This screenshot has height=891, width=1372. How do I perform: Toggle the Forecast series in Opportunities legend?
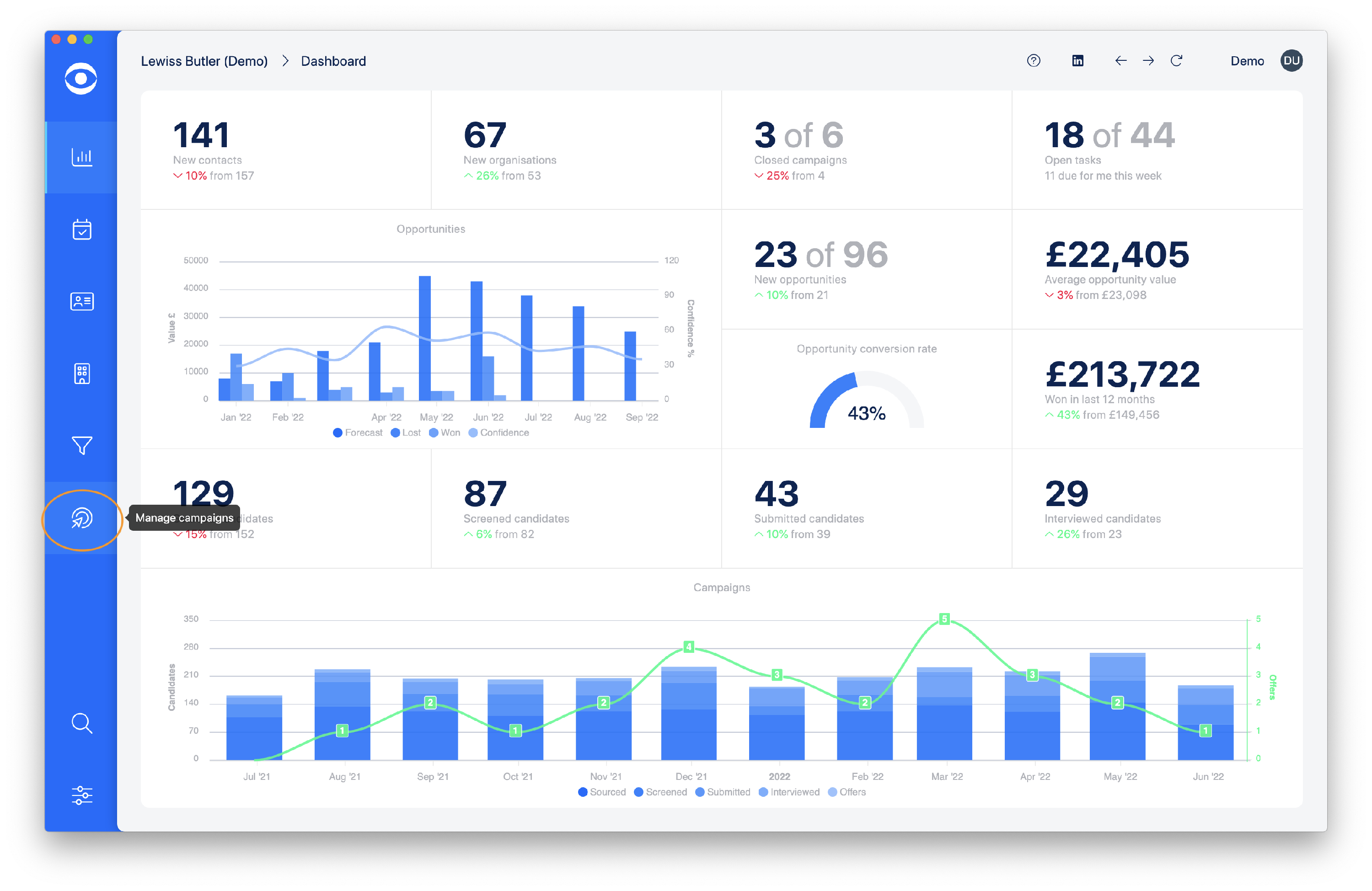pyautogui.click(x=358, y=432)
